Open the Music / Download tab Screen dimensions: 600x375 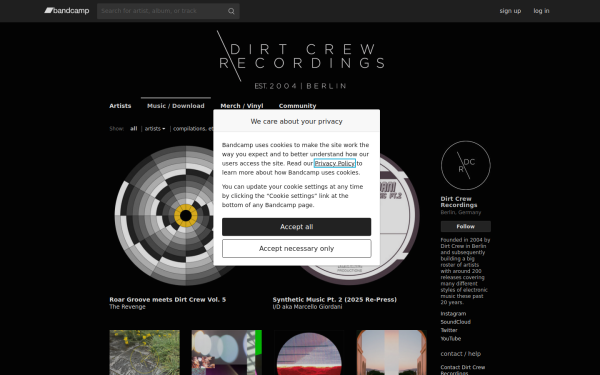[x=176, y=106]
